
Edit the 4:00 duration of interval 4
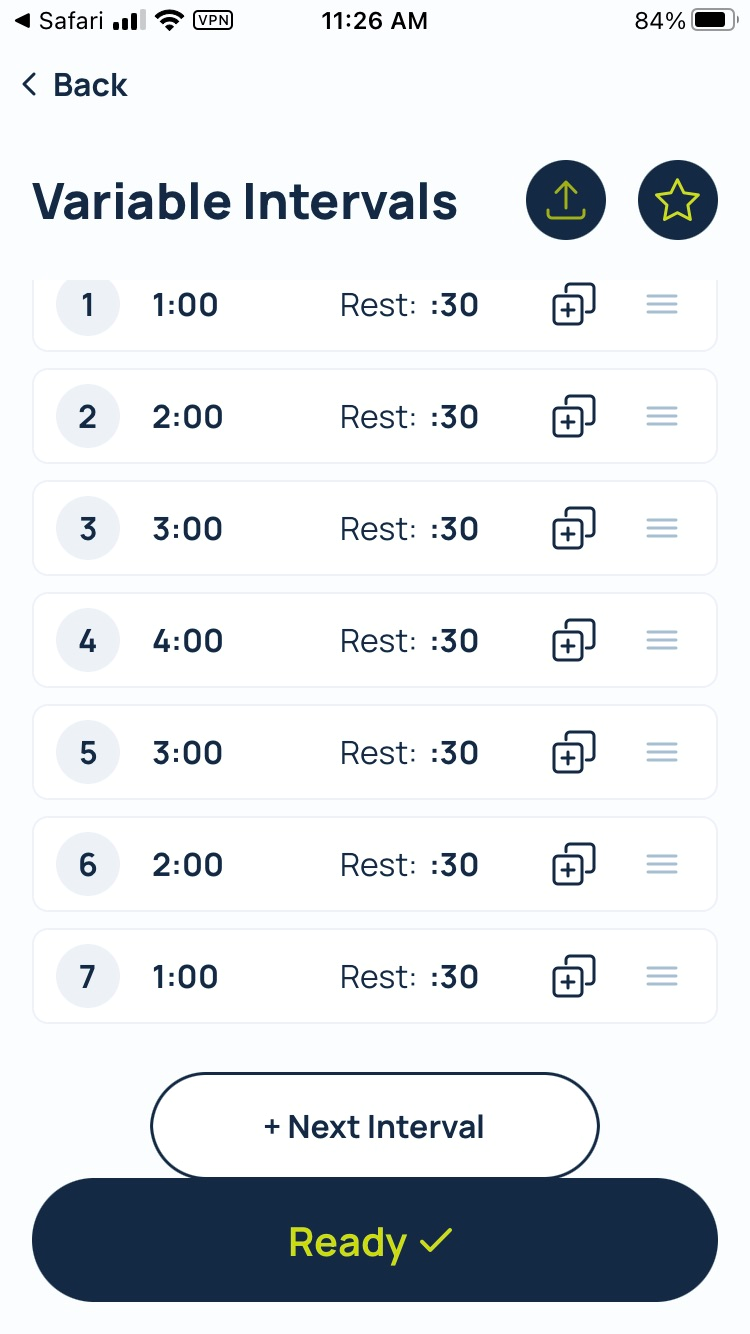pyautogui.click(x=188, y=640)
